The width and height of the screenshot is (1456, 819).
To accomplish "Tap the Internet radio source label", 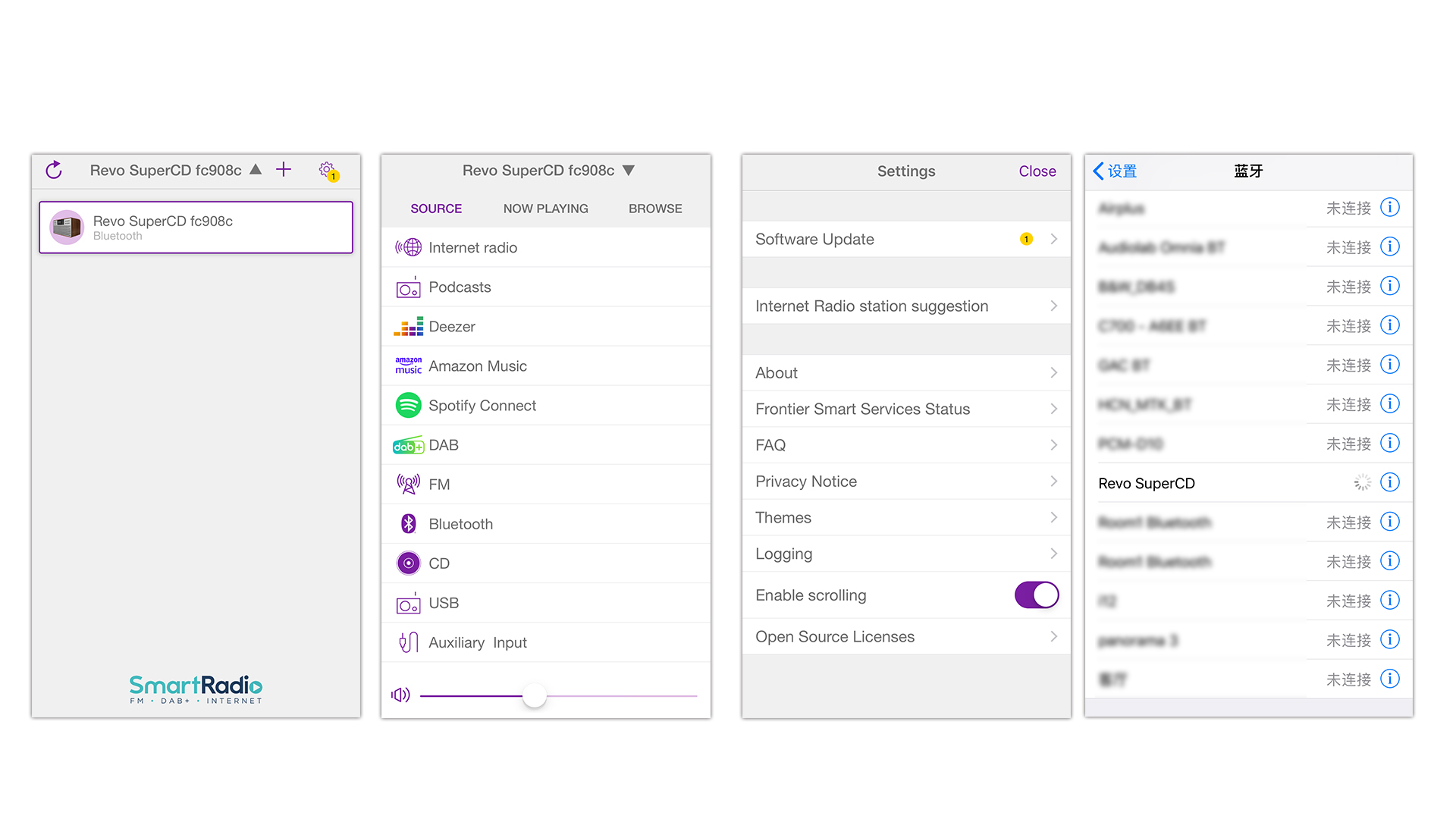I will pyautogui.click(x=472, y=248).
